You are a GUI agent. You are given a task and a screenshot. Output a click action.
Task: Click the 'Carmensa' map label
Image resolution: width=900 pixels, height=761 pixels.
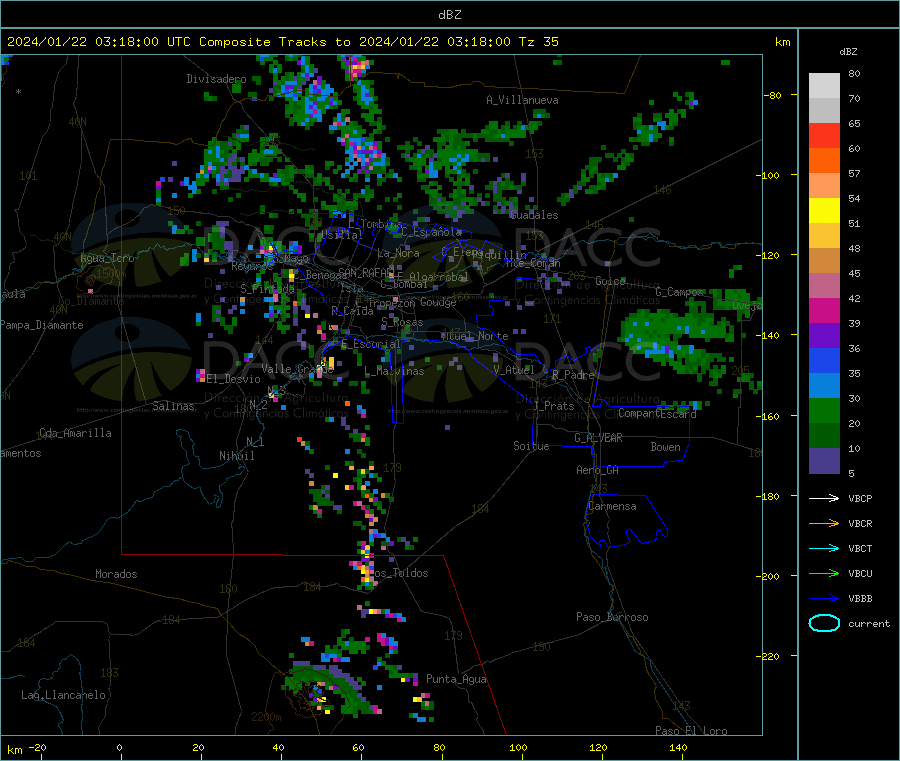click(x=612, y=506)
